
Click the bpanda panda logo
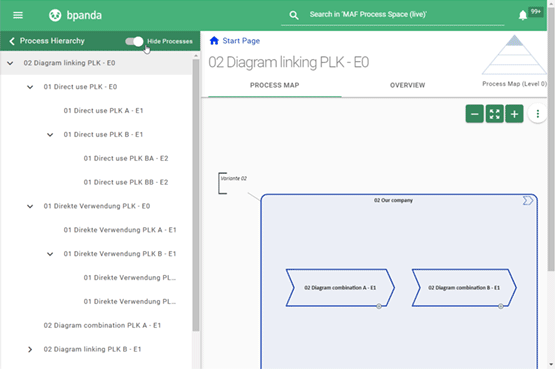[x=55, y=15]
